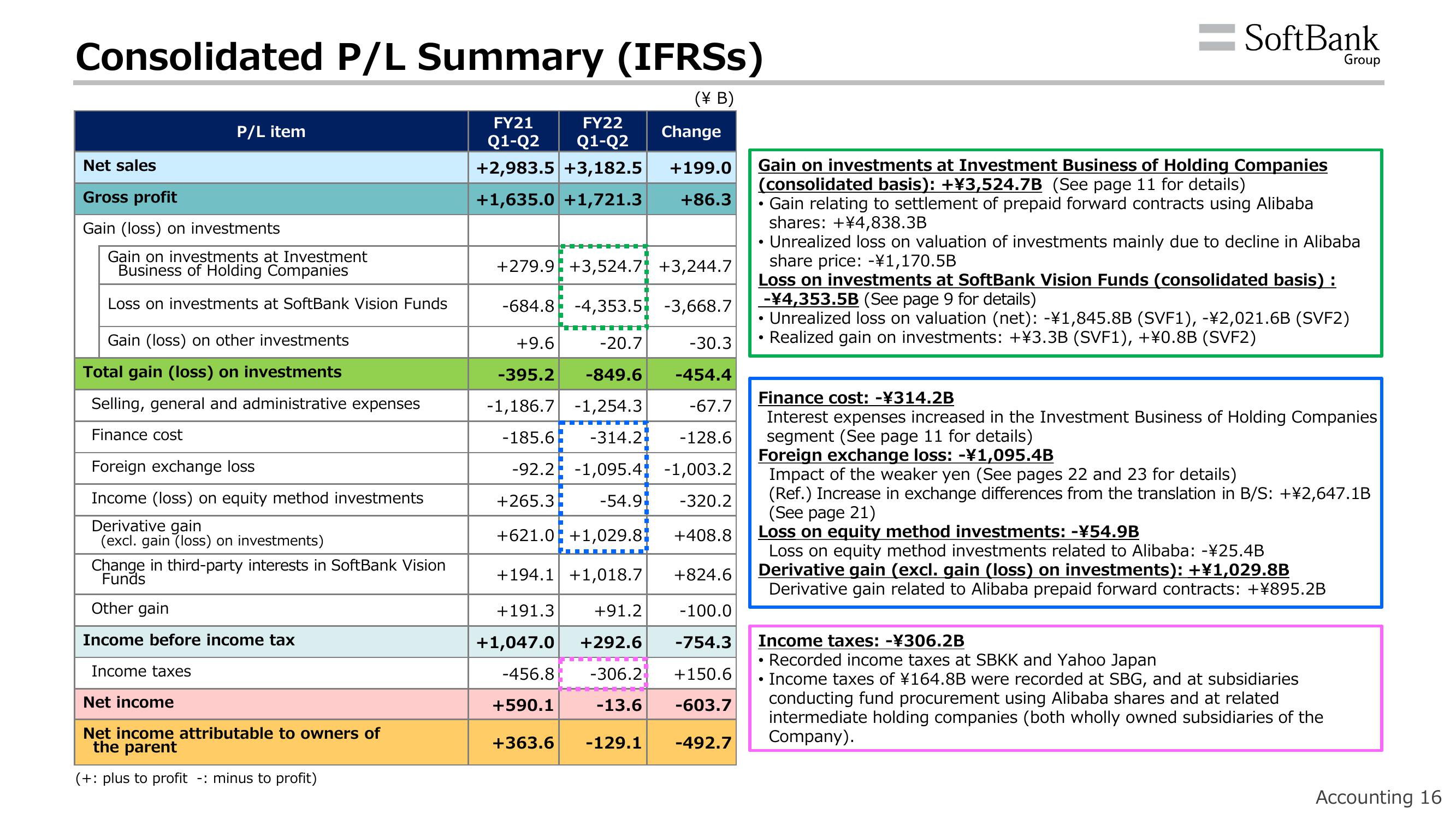The height and width of the screenshot is (819, 1456).
Task: Click 'Income before income tax' row label
Action: tap(188, 640)
